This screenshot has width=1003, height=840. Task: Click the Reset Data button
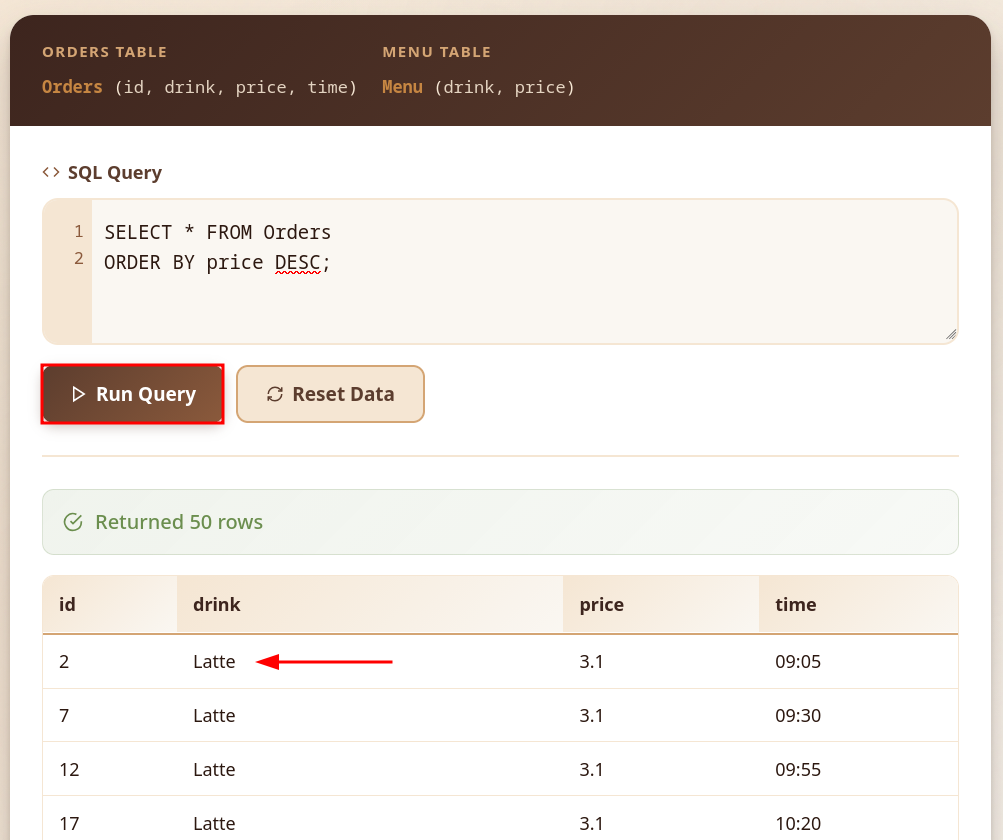tap(330, 394)
